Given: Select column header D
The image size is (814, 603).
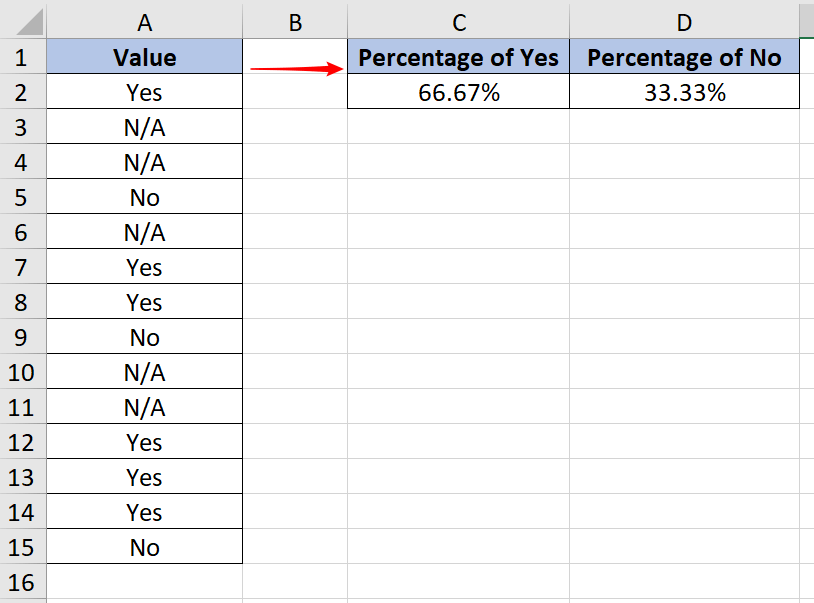Looking at the screenshot, I should coord(684,20).
